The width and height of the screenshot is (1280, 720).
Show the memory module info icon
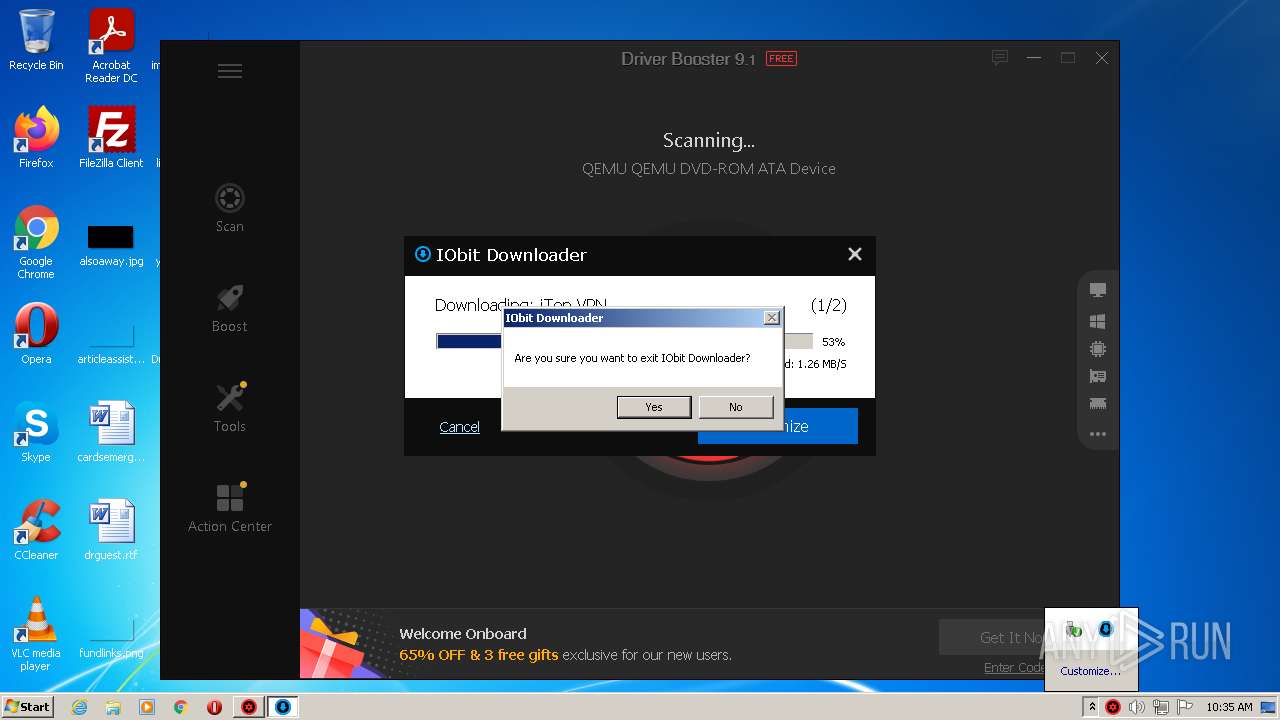pyautogui.click(x=1098, y=404)
